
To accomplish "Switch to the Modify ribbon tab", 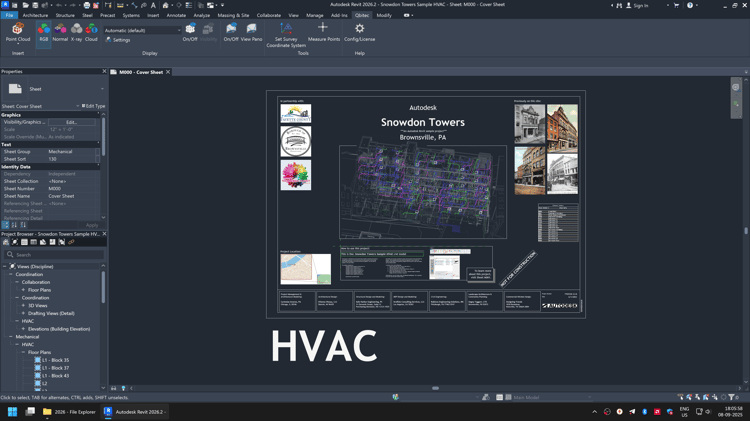I will pos(384,15).
